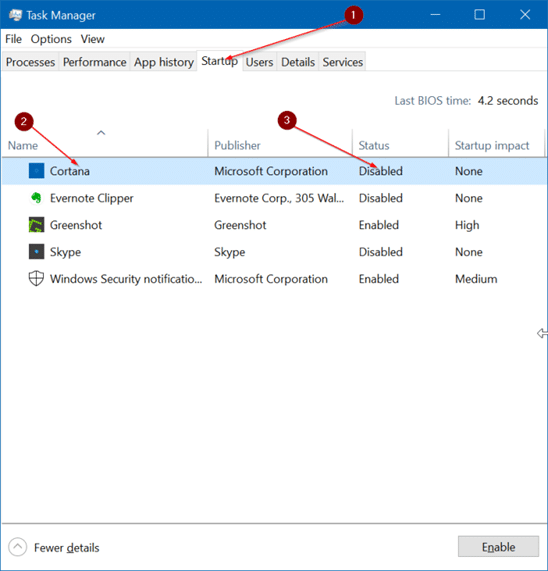Click Windows Security's Microsoft Corporation publisher cell
The height and width of the screenshot is (571, 548).
271,279
